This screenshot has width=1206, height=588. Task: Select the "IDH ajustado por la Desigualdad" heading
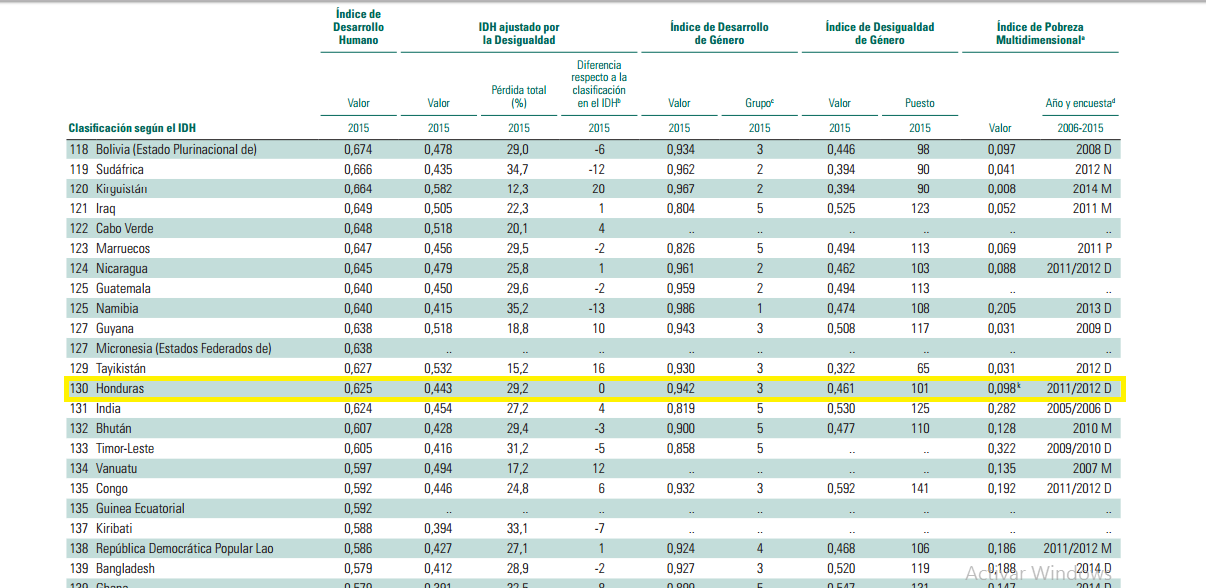tap(518, 34)
